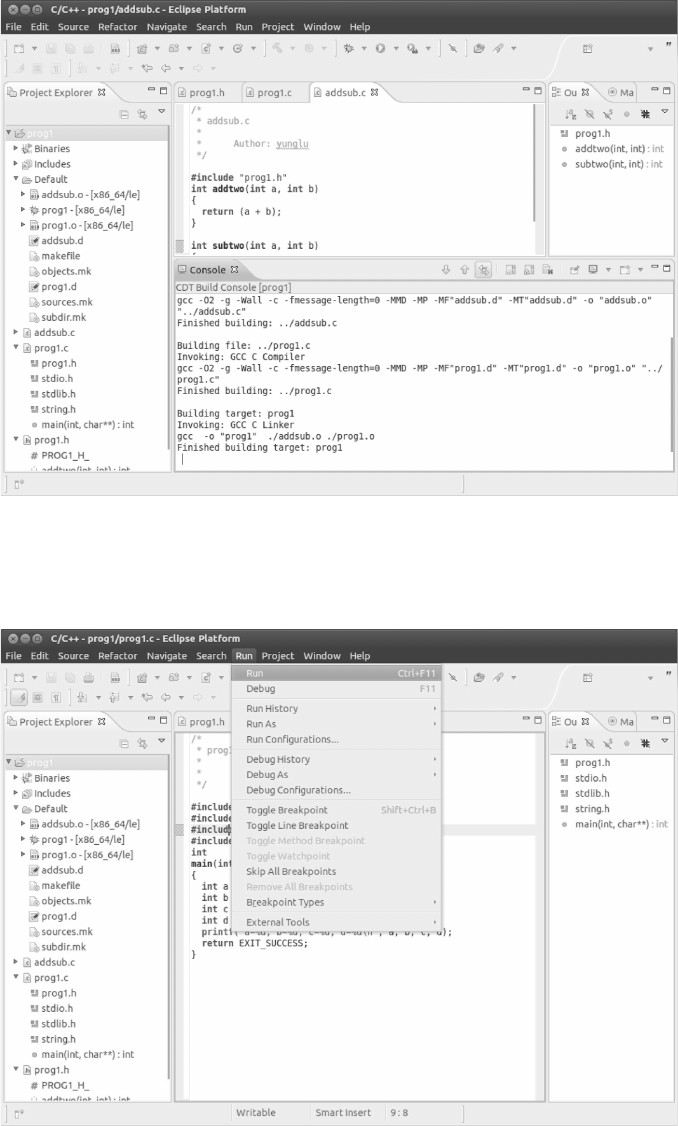Collapse all in the top window Project Explorer
This screenshot has height=1126, width=678.
(124, 113)
